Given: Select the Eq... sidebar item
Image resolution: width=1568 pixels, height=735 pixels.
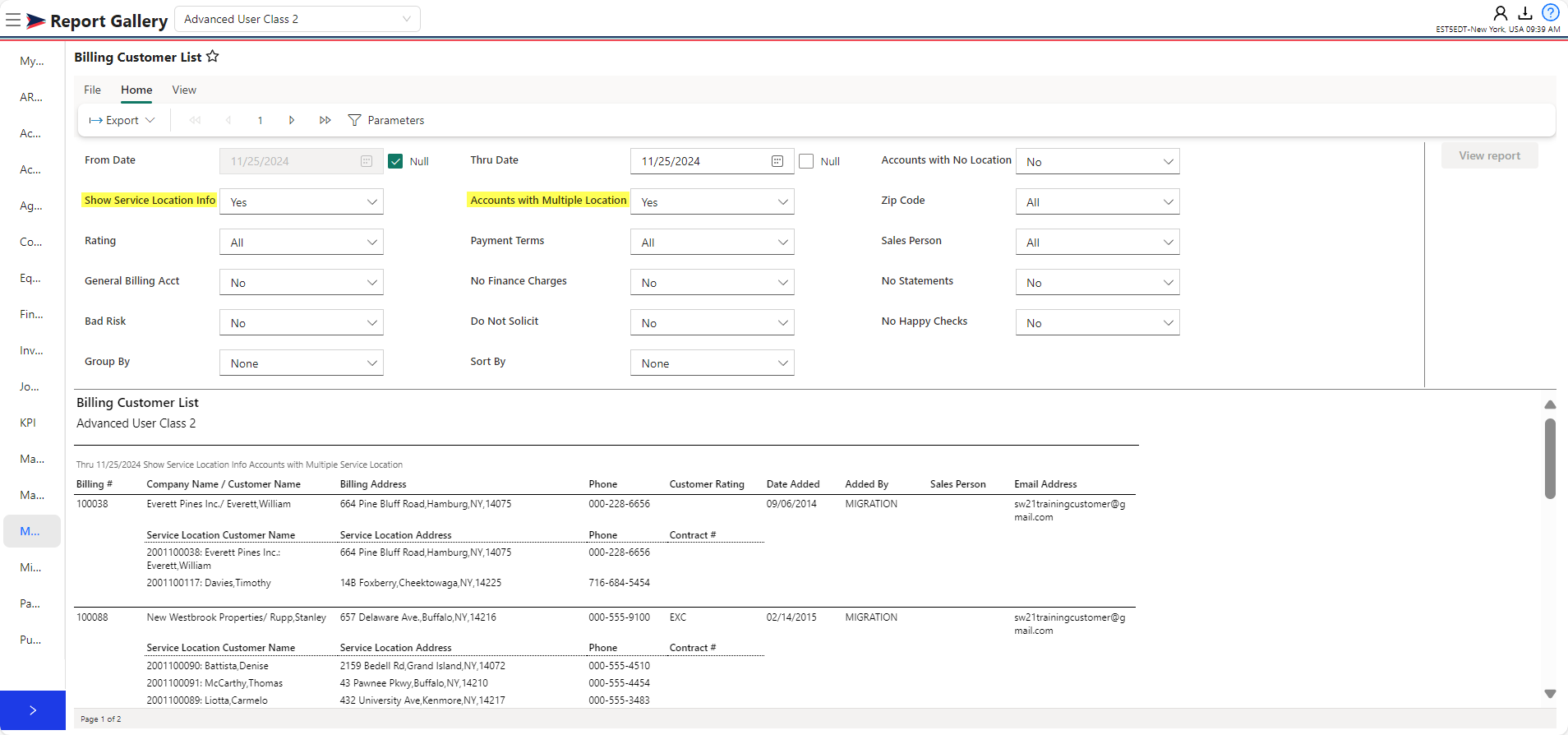Looking at the screenshot, I should 32,278.
